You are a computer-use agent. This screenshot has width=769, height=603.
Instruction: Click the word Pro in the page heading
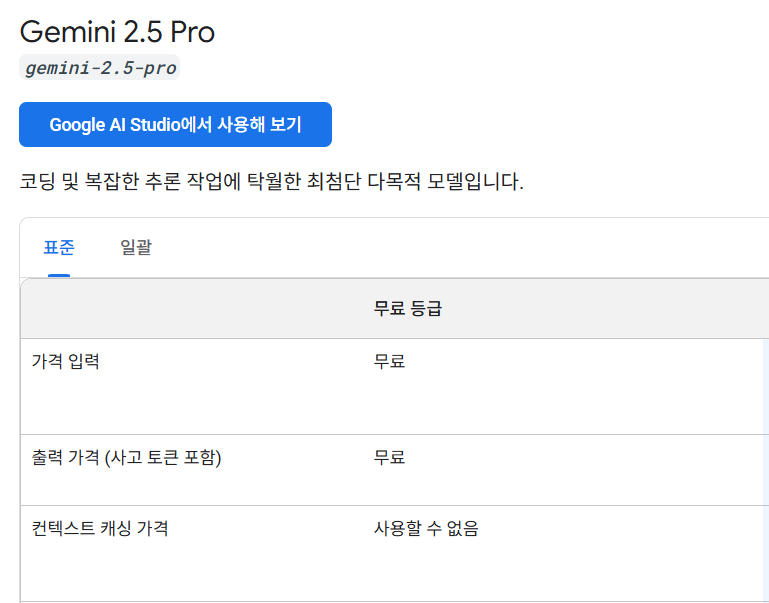point(192,32)
